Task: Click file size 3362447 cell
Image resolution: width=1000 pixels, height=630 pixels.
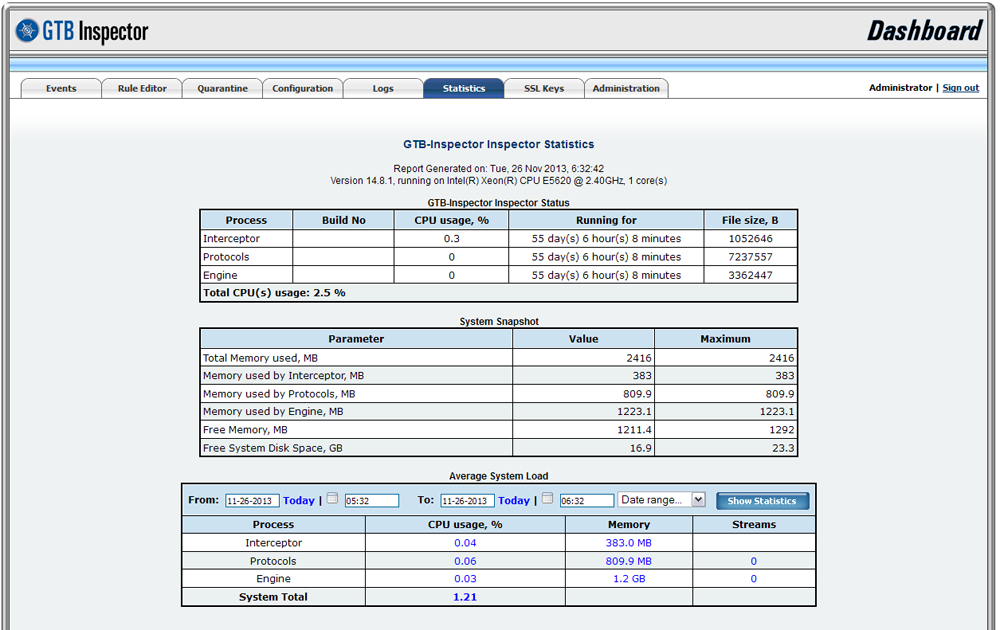Action: tap(751, 275)
